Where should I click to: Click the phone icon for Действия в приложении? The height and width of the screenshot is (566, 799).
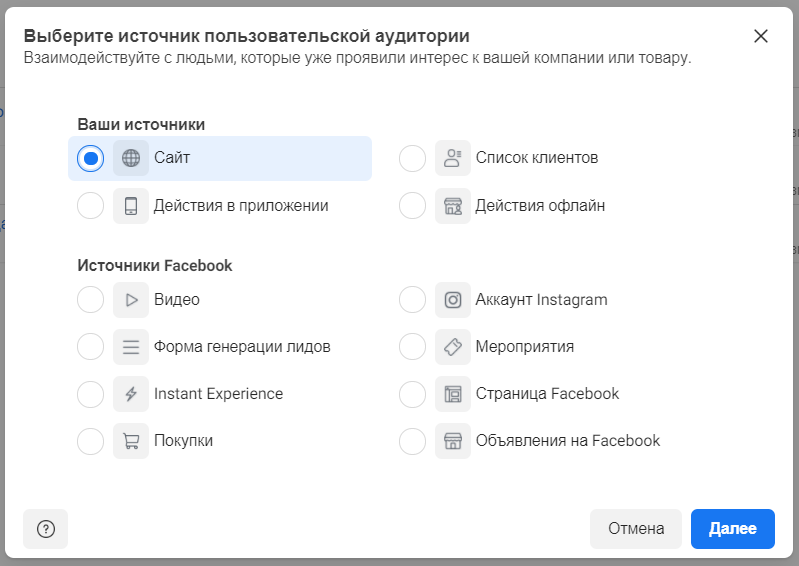pos(131,206)
